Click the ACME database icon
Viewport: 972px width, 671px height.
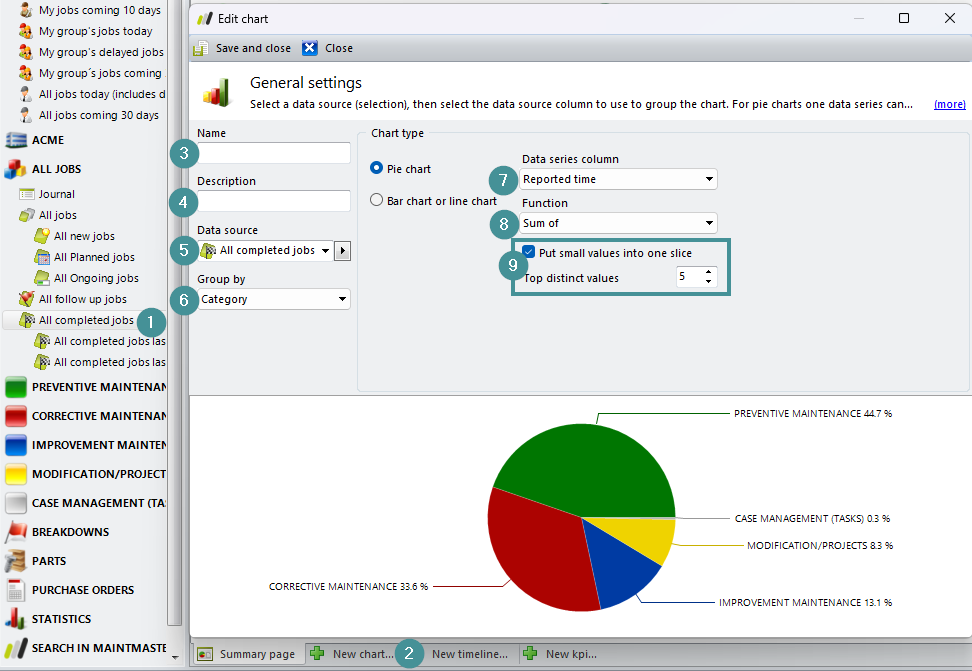(x=15, y=140)
